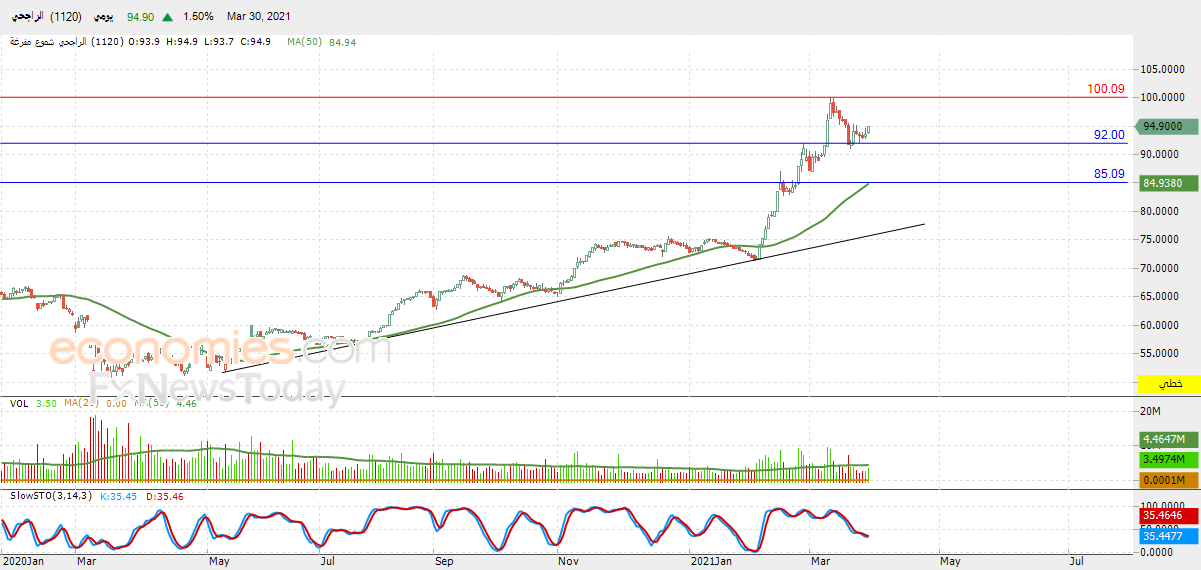Viewport: 1201px width, 570px height.
Task: Click the 94.90 last price in header
Action: click(140, 17)
